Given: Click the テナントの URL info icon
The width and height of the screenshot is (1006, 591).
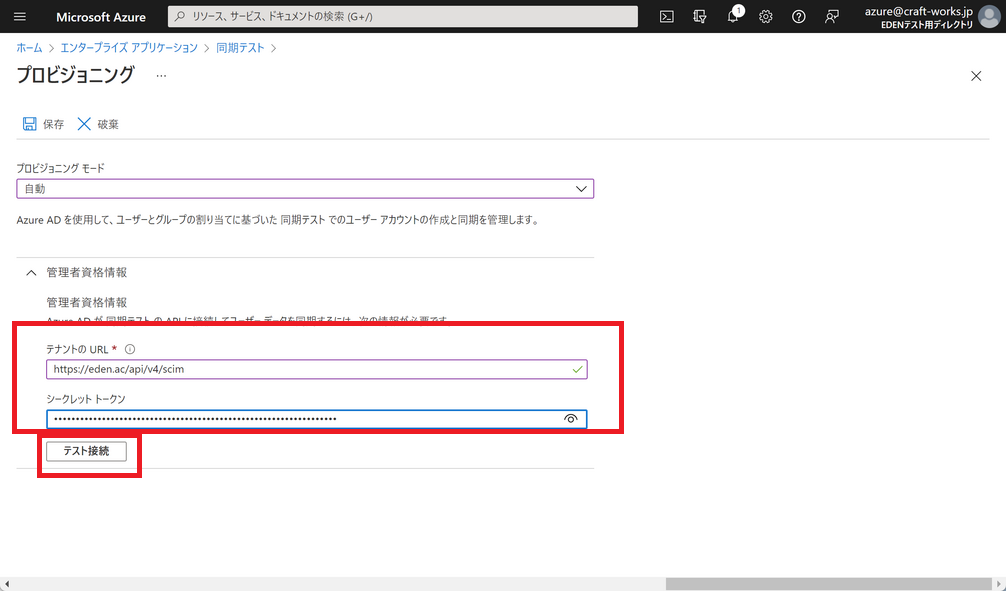Looking at the screenshot, I should [130, 349].
